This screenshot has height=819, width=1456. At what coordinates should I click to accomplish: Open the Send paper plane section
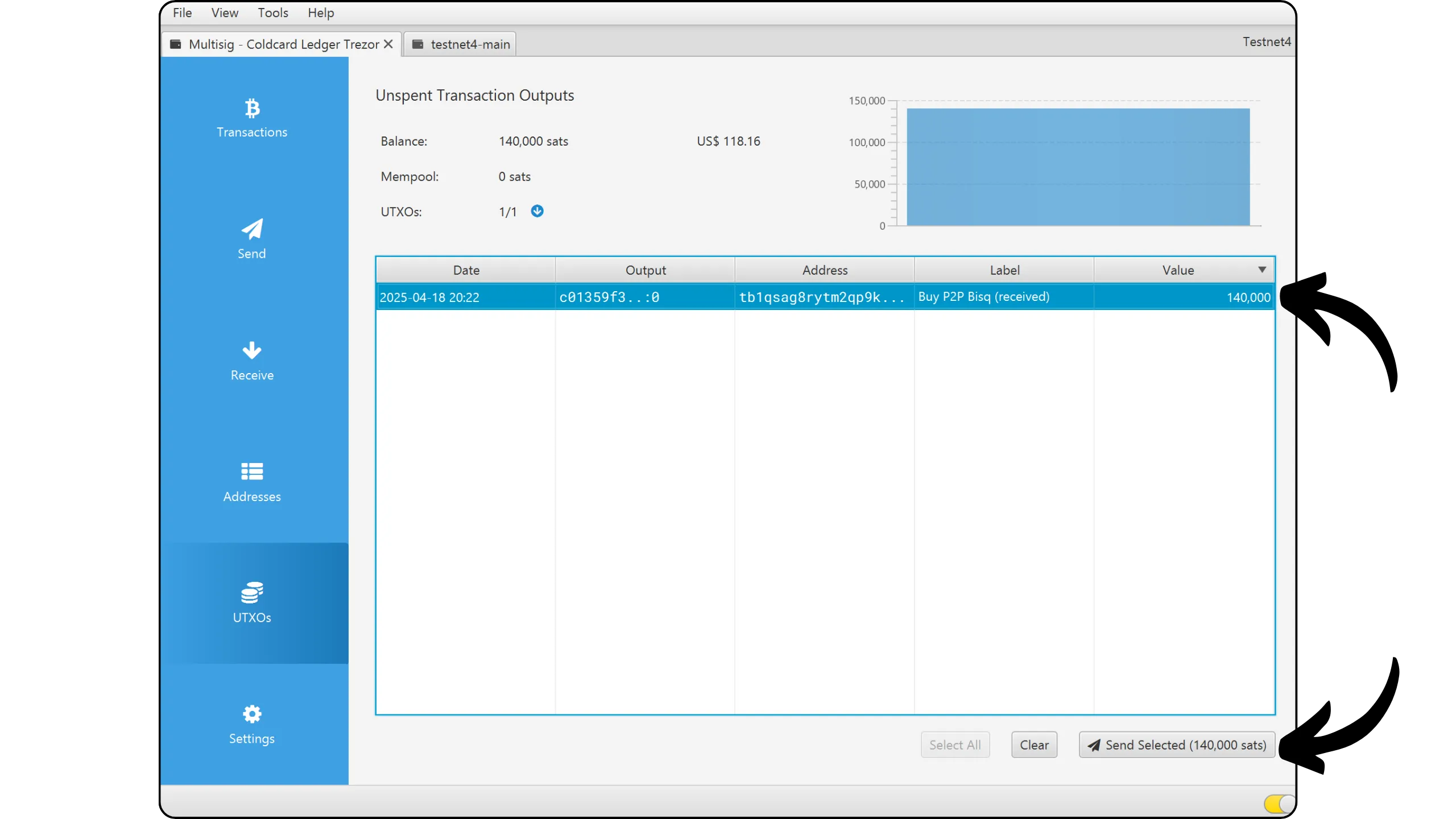click(x=252, y=229)
